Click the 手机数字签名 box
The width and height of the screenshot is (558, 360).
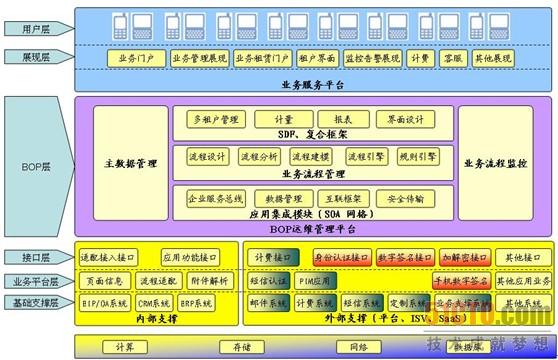(x=462, y=281)
